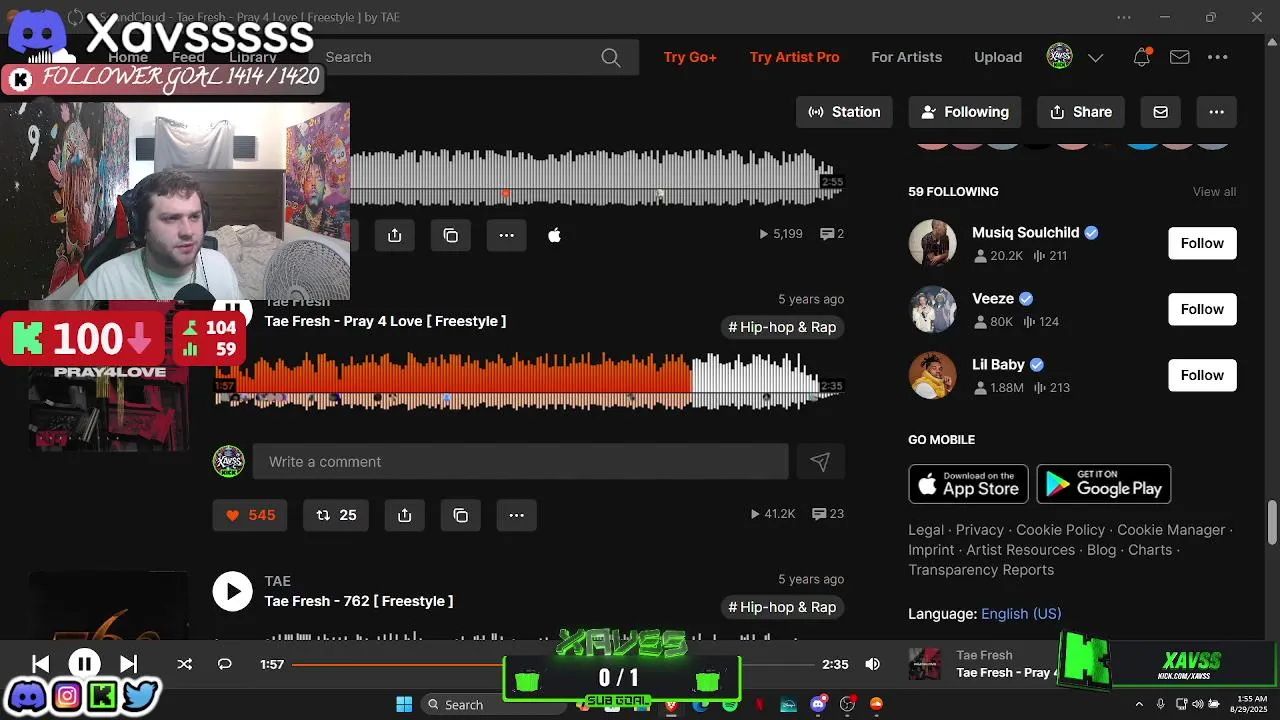The image size is (1280, 720).
Task: Show hidden system tray icons chevron
Action: point(1139,704)
